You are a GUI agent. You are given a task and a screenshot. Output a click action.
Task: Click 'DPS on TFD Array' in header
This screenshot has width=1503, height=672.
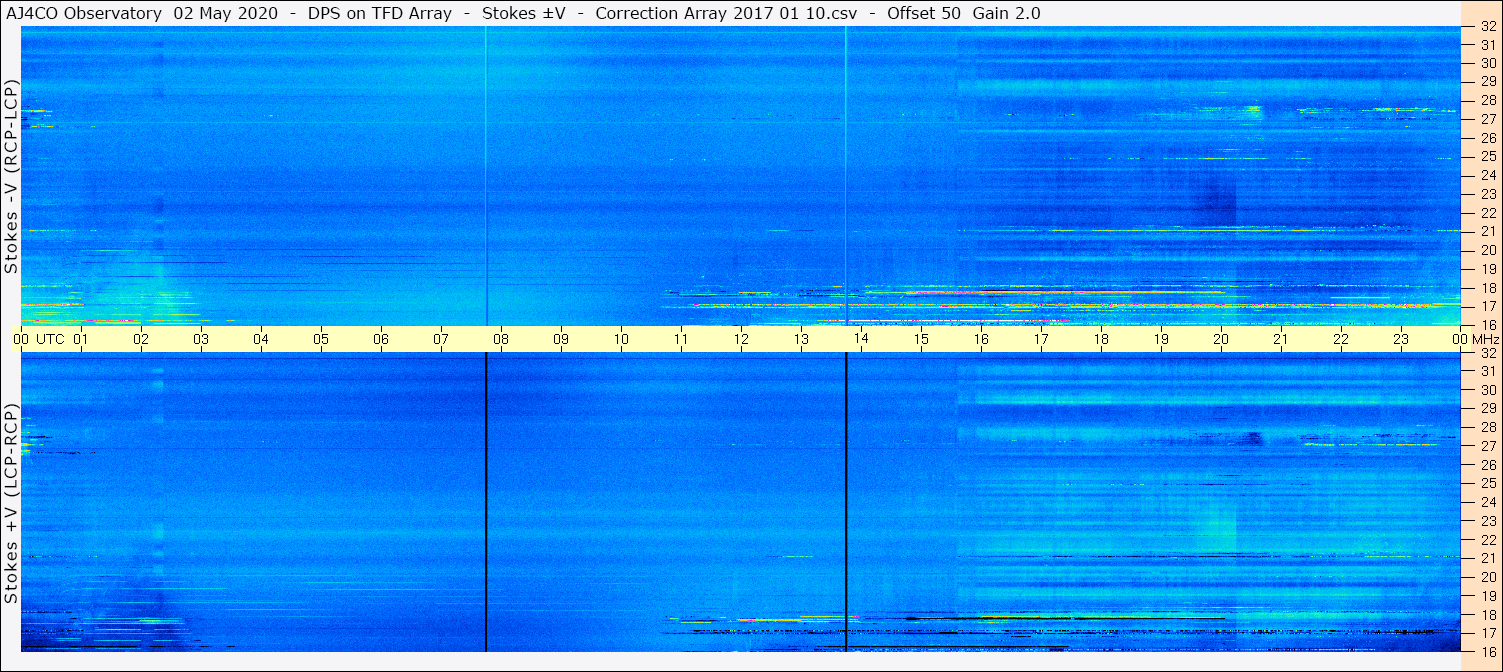point(380,13)
